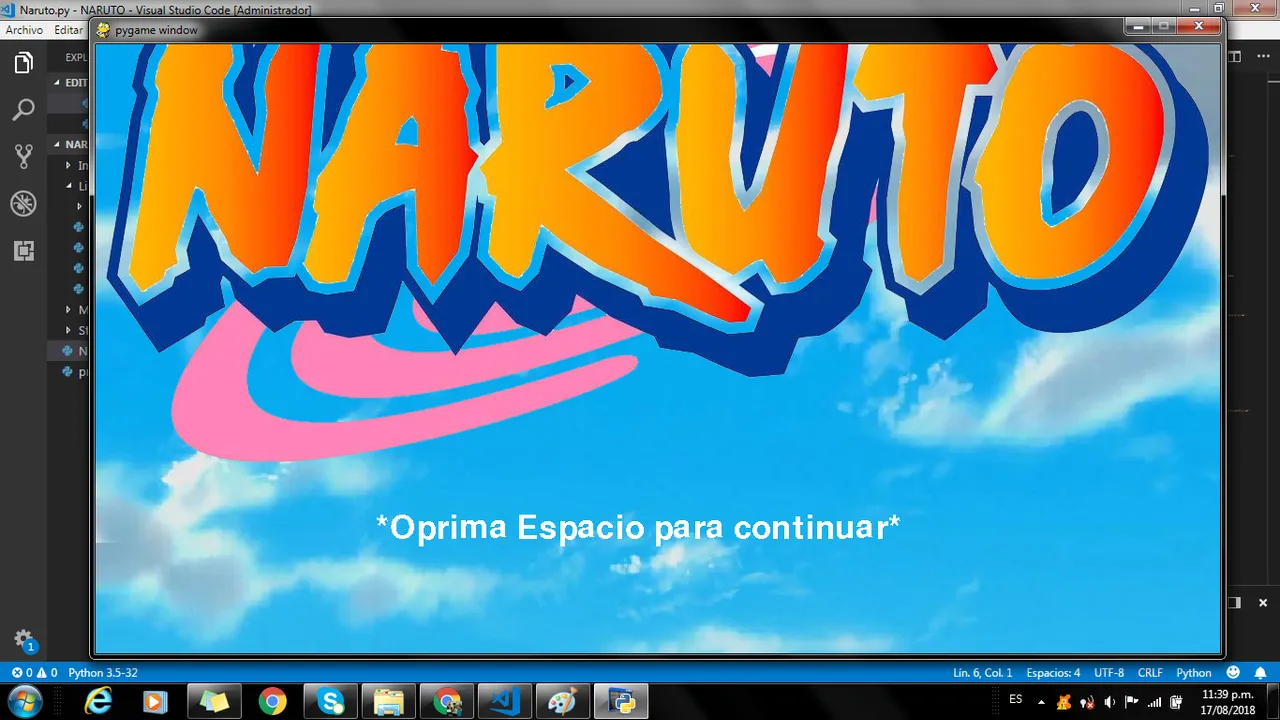Screen dimensions: 1280x720
Task: Click the pygame snake icon in title bar
Action: click(102, 30)
